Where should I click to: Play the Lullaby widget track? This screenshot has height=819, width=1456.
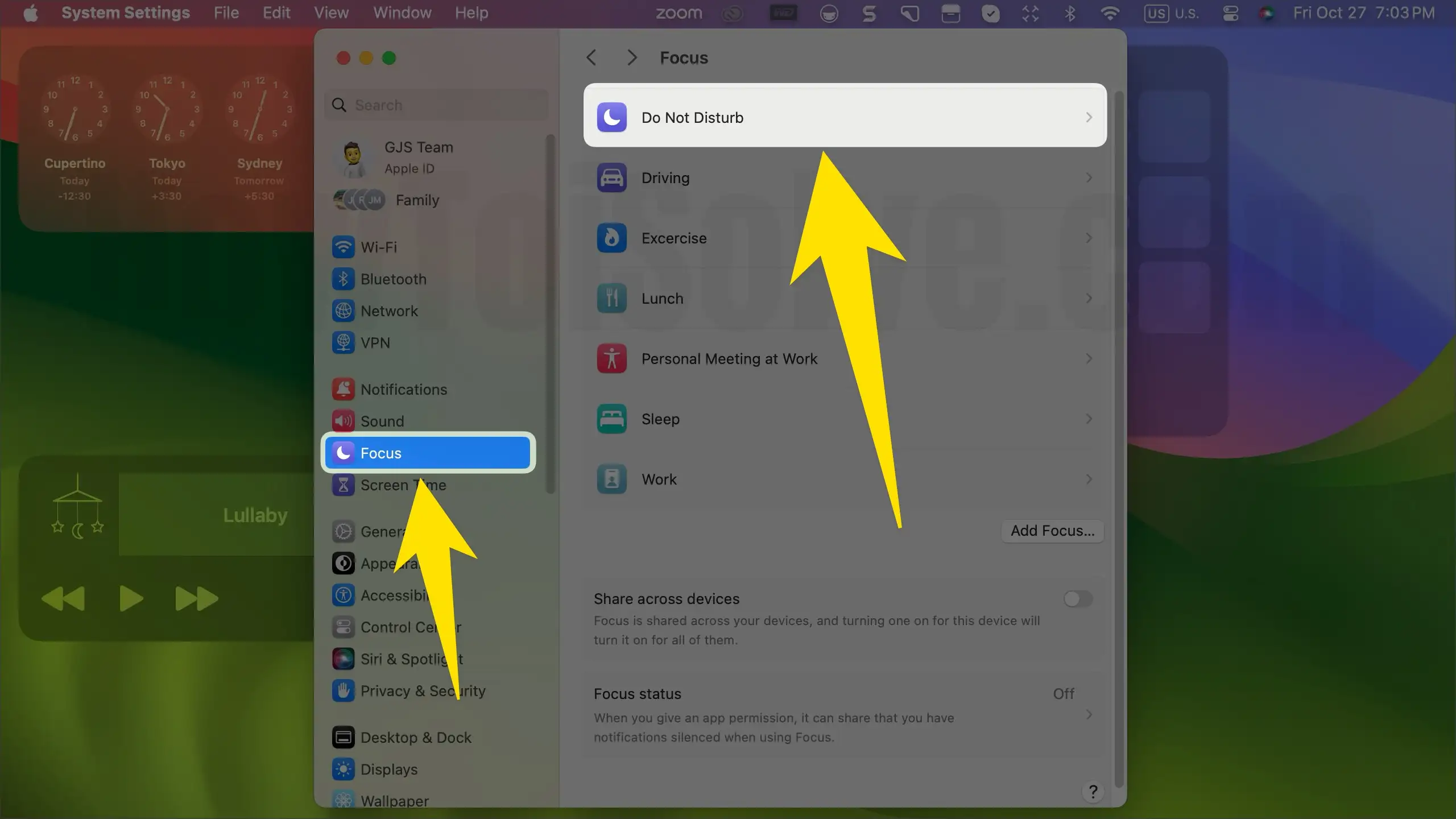coord(131,598)
